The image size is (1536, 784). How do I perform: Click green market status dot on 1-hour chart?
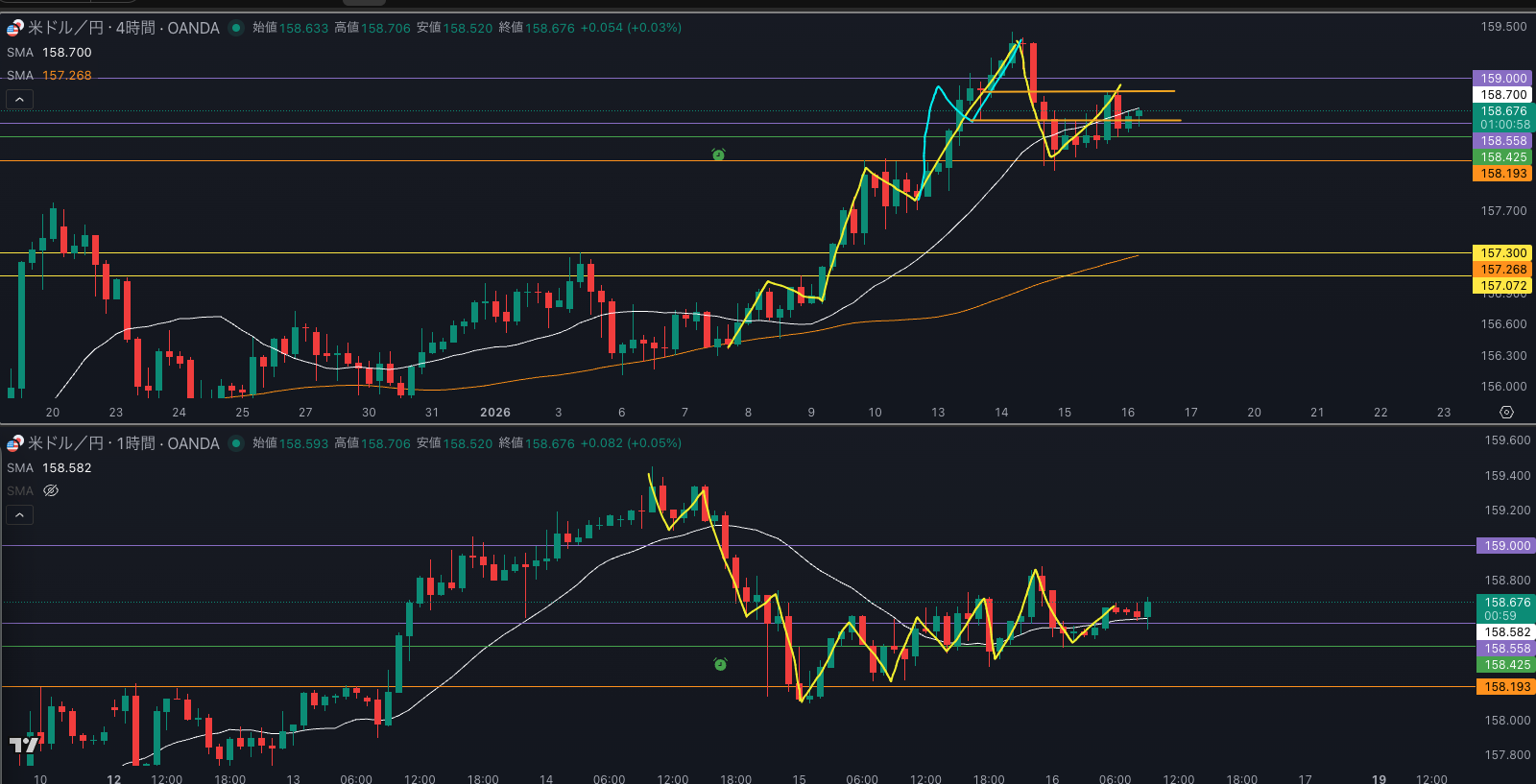click(236, 443)
